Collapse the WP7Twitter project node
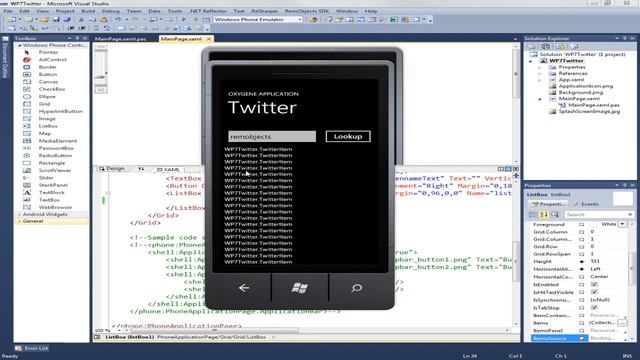640x360 pixels. coord(531,61)
